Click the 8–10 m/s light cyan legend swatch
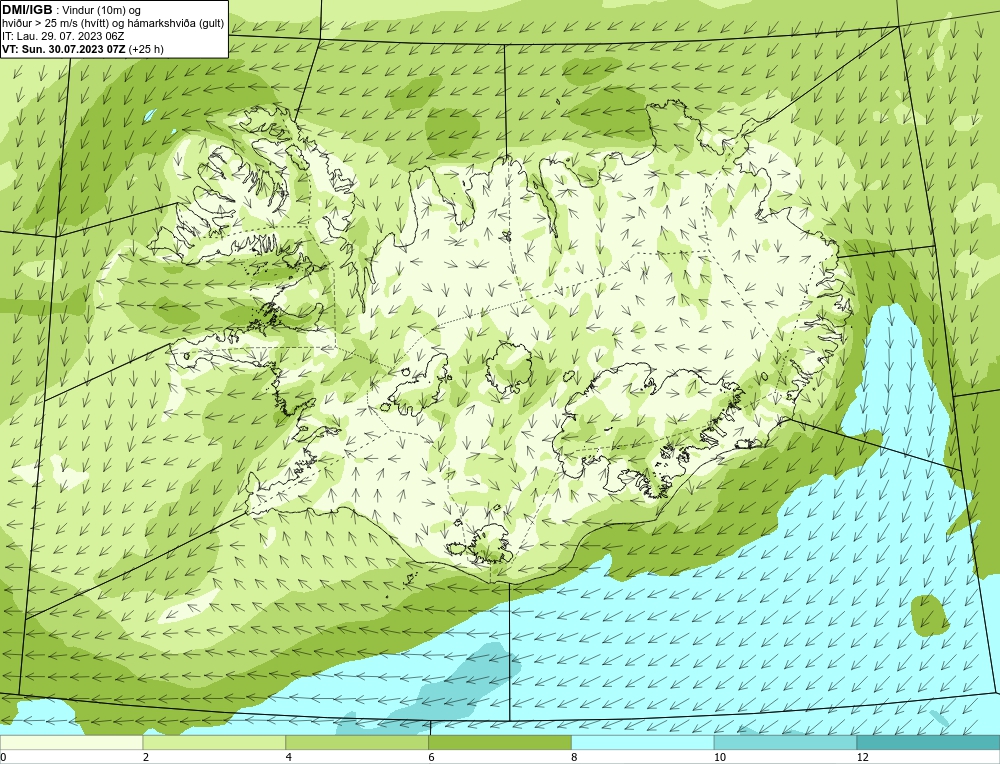 tap(643, 742)
